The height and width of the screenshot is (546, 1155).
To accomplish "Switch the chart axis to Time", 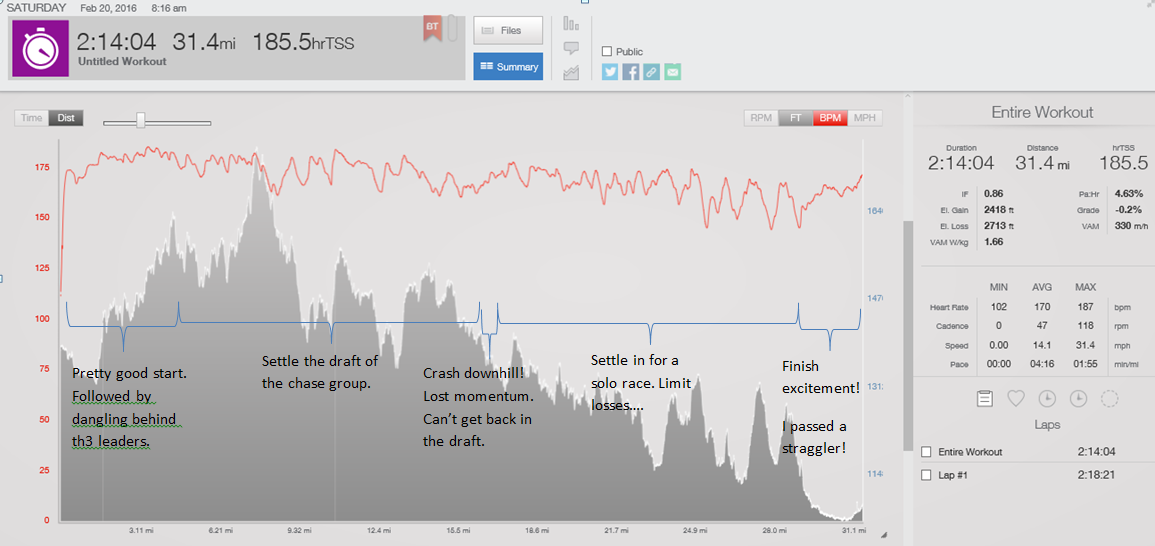I will tap(32, 118).
